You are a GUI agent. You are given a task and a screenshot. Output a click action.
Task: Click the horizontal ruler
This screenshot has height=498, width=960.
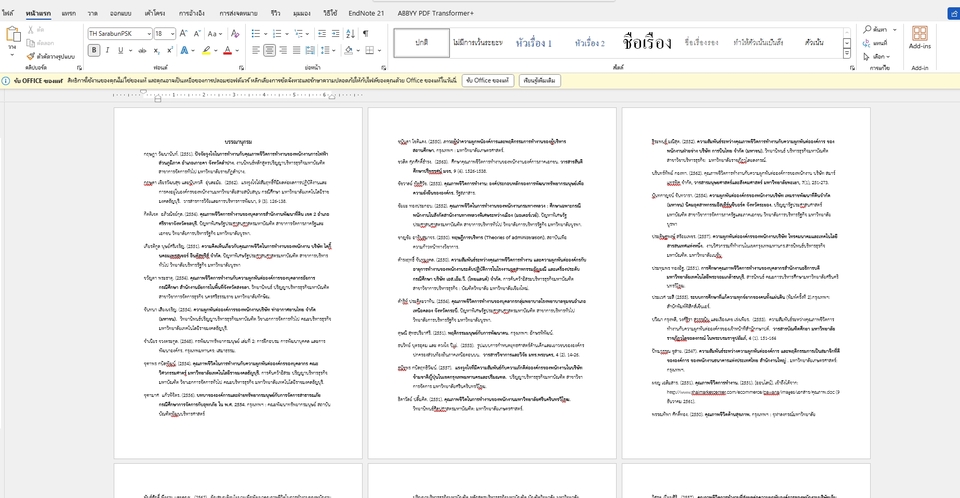[238, 95]
